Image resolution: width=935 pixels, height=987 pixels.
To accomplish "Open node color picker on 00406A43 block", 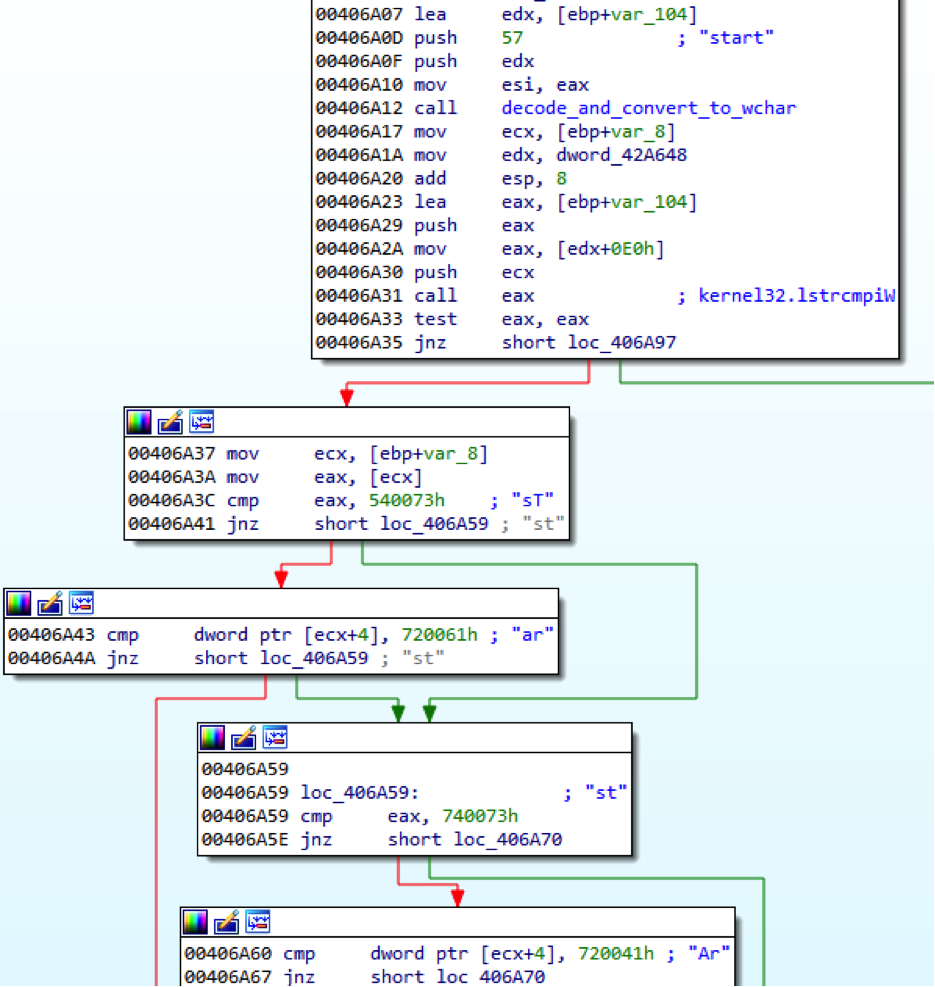I will click(x=19, y=603).
